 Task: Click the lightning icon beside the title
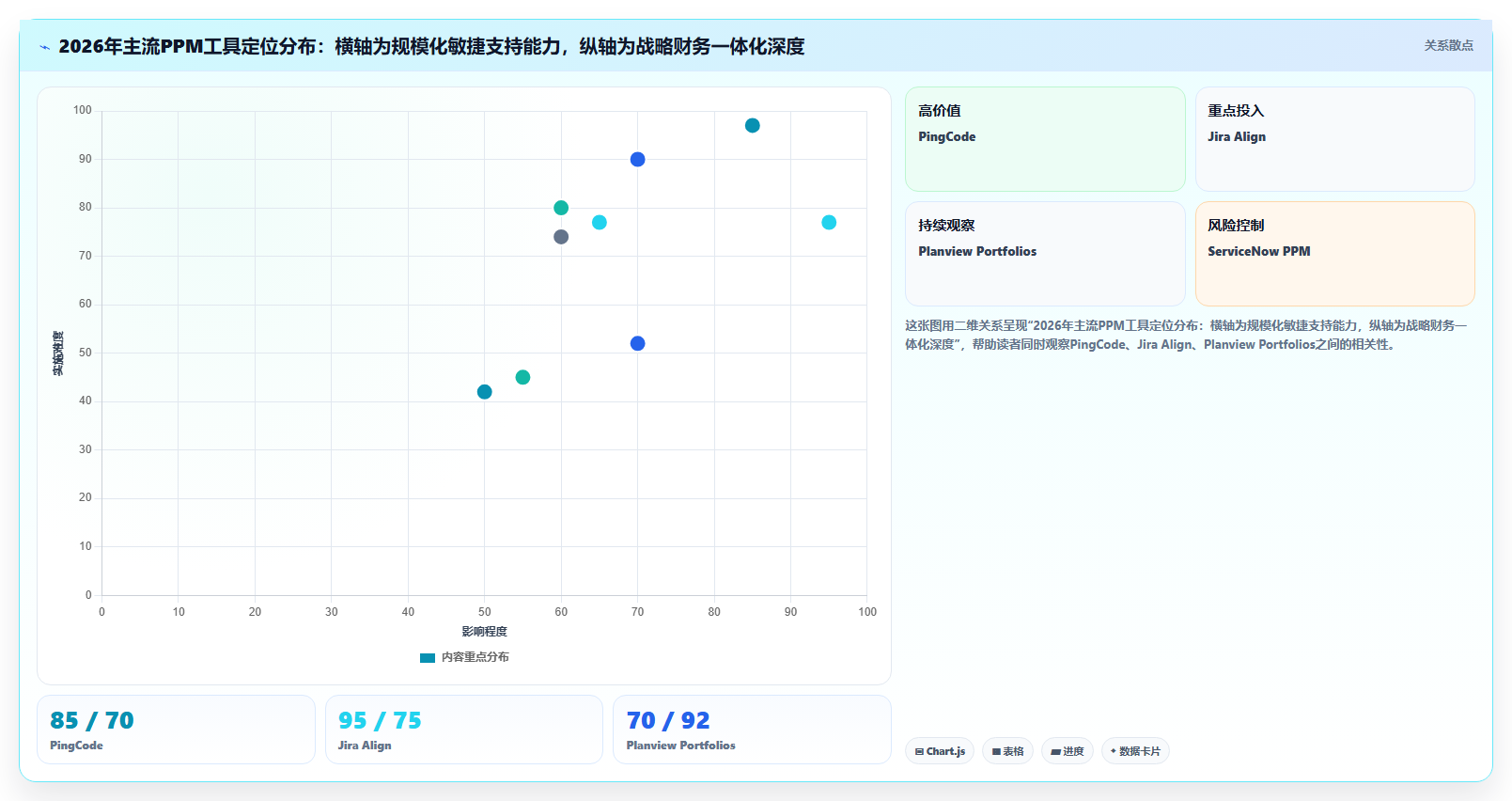44,47
